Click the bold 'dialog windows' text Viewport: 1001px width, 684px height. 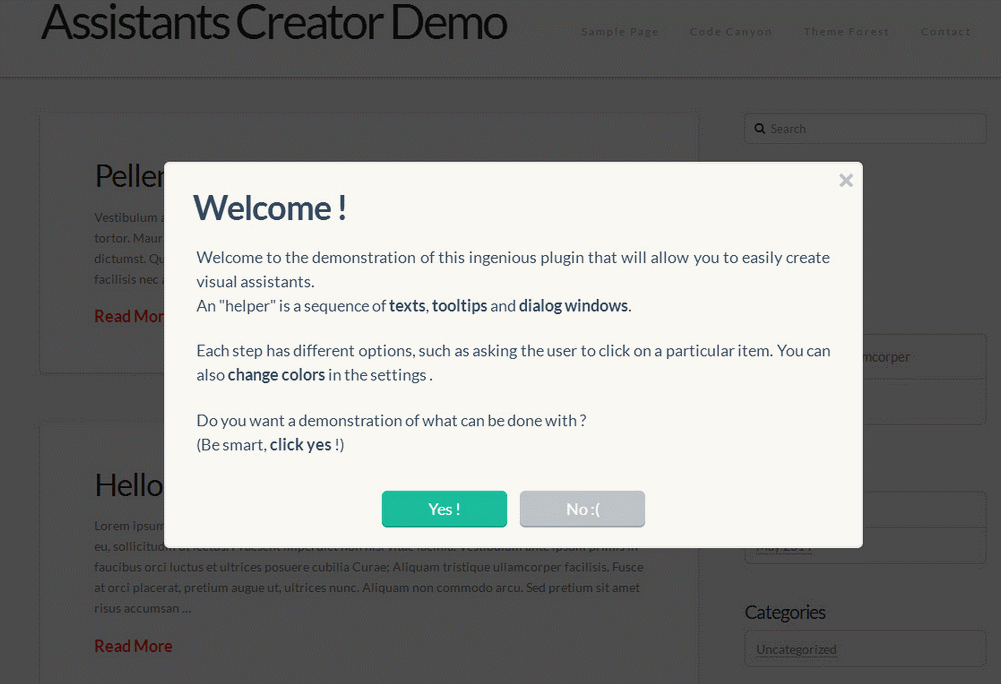573,306
